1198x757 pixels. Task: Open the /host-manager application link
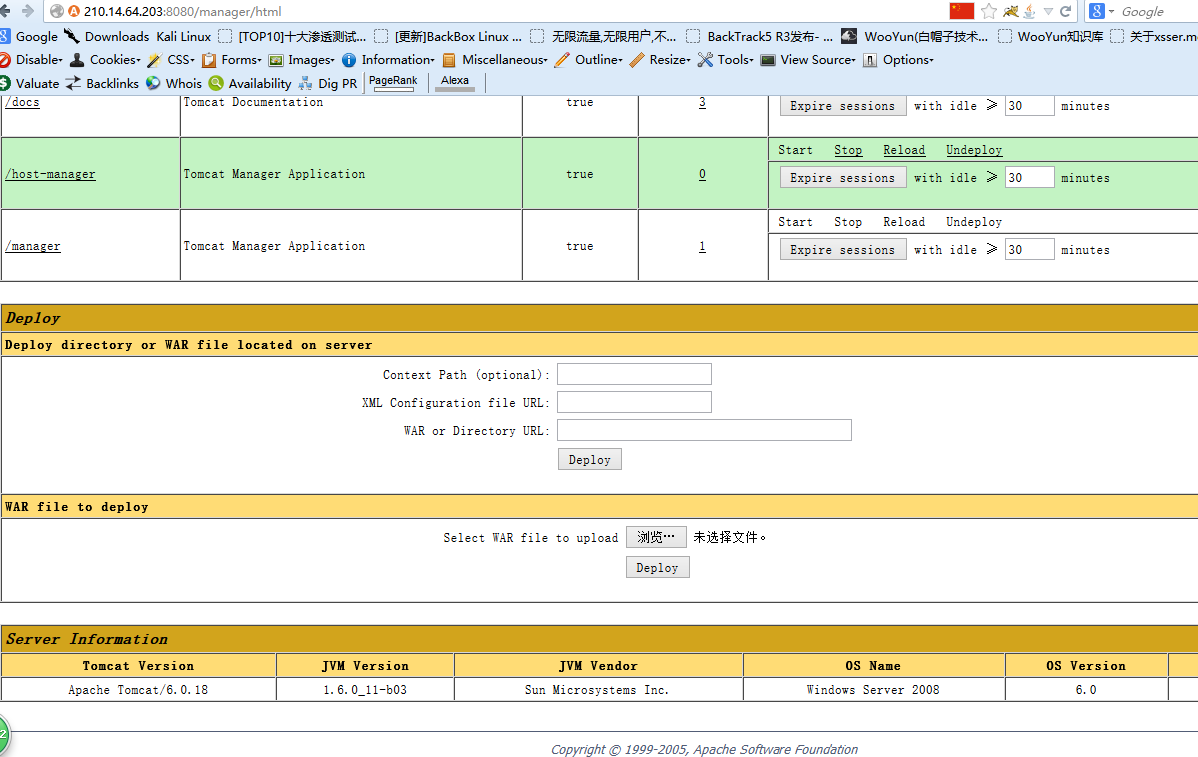tap(50, 174)
